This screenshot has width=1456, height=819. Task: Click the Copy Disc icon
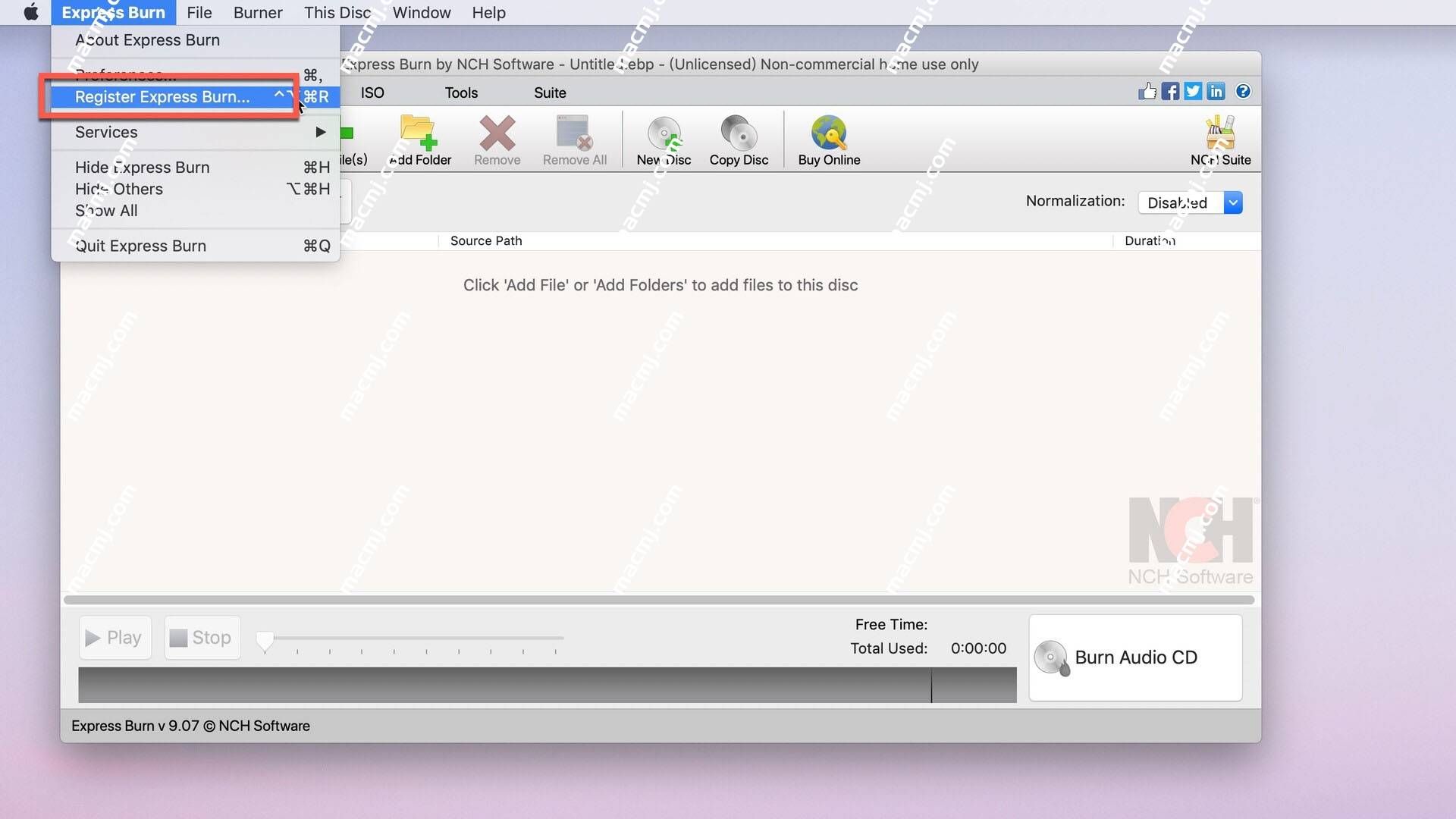tap(739, 141)
